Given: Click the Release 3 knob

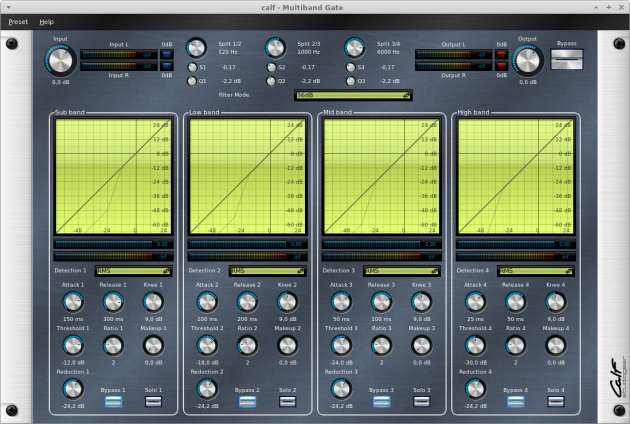Looking at the screenshot, I should (382, 302).
